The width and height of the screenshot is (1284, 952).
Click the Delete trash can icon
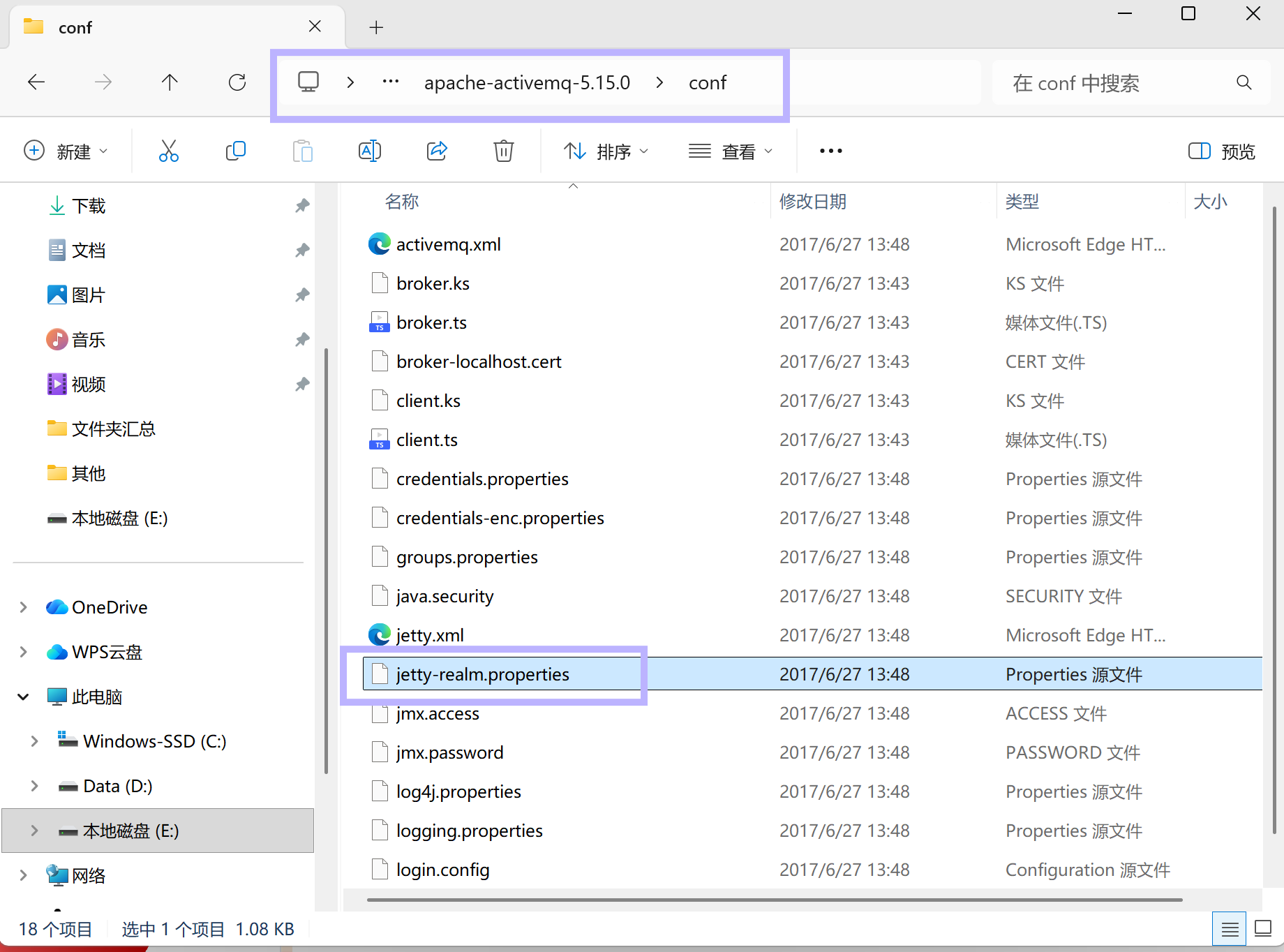pyautogui.click(x=504, y=151)
